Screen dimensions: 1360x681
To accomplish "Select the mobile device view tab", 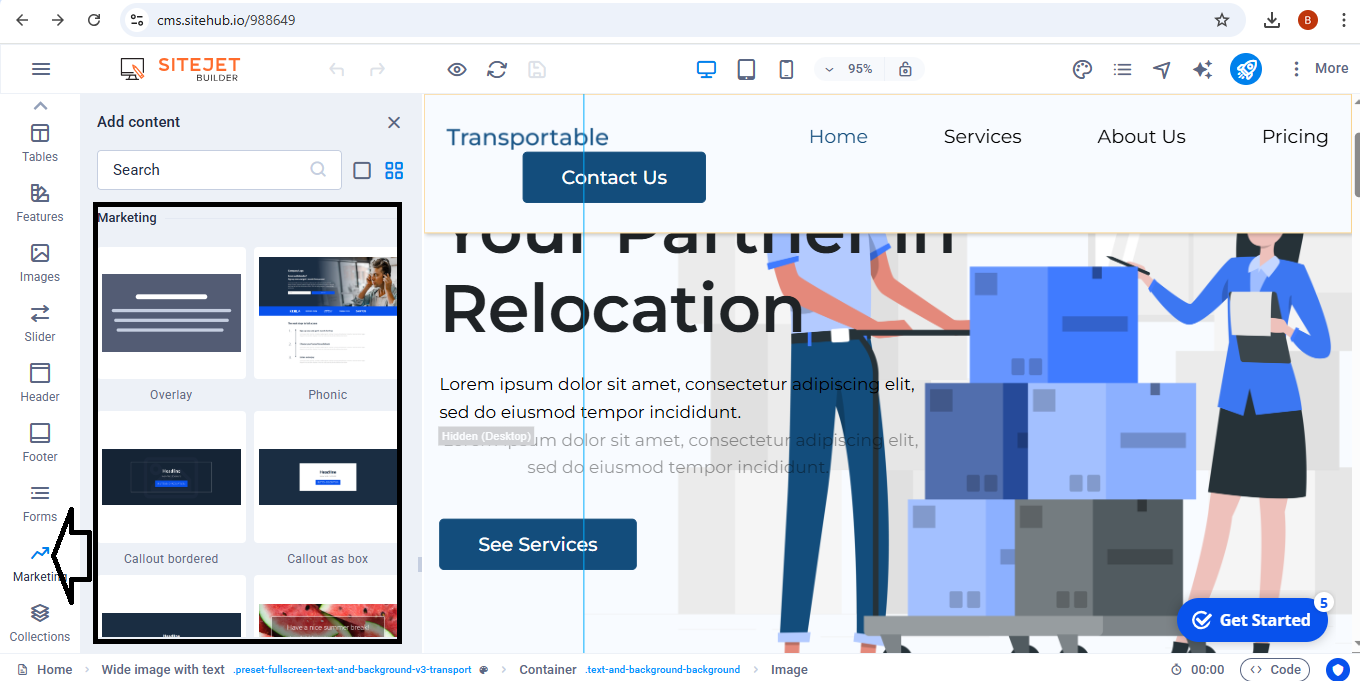I will coord(786,69).
